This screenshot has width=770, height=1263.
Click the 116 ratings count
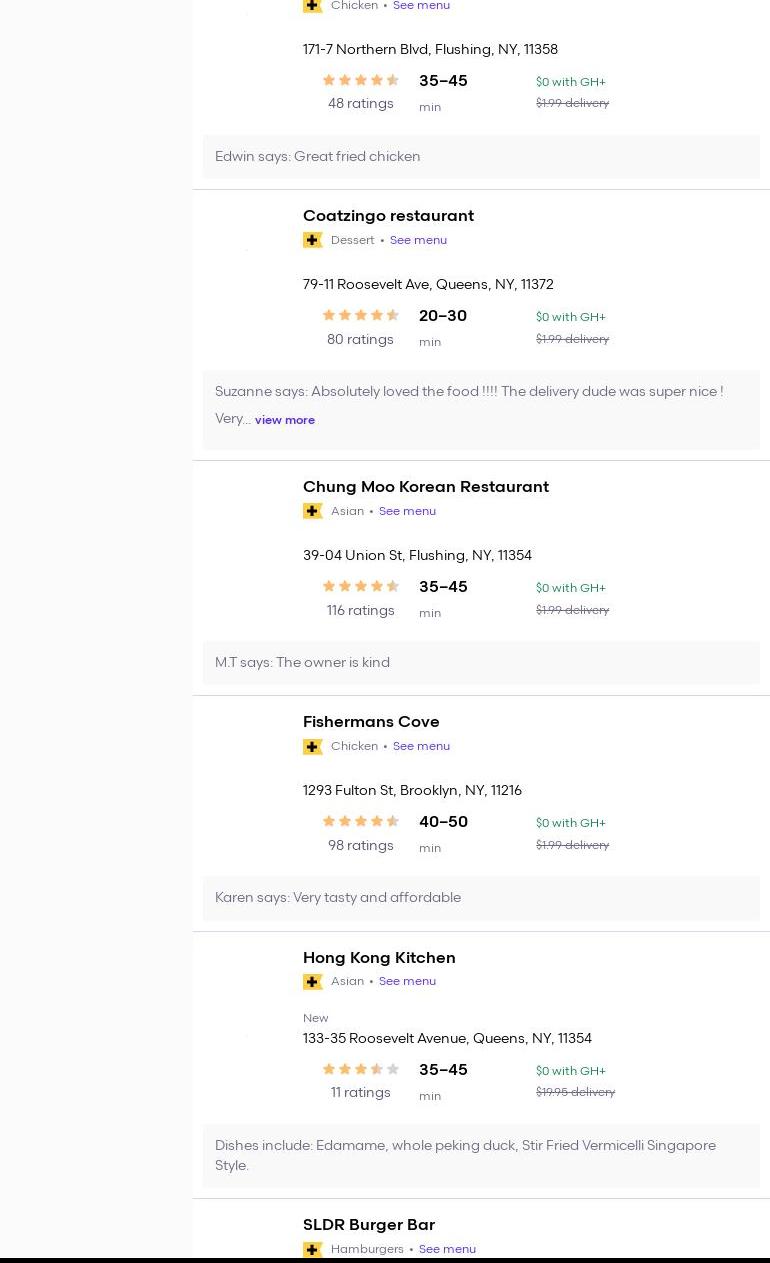(360, 611)
